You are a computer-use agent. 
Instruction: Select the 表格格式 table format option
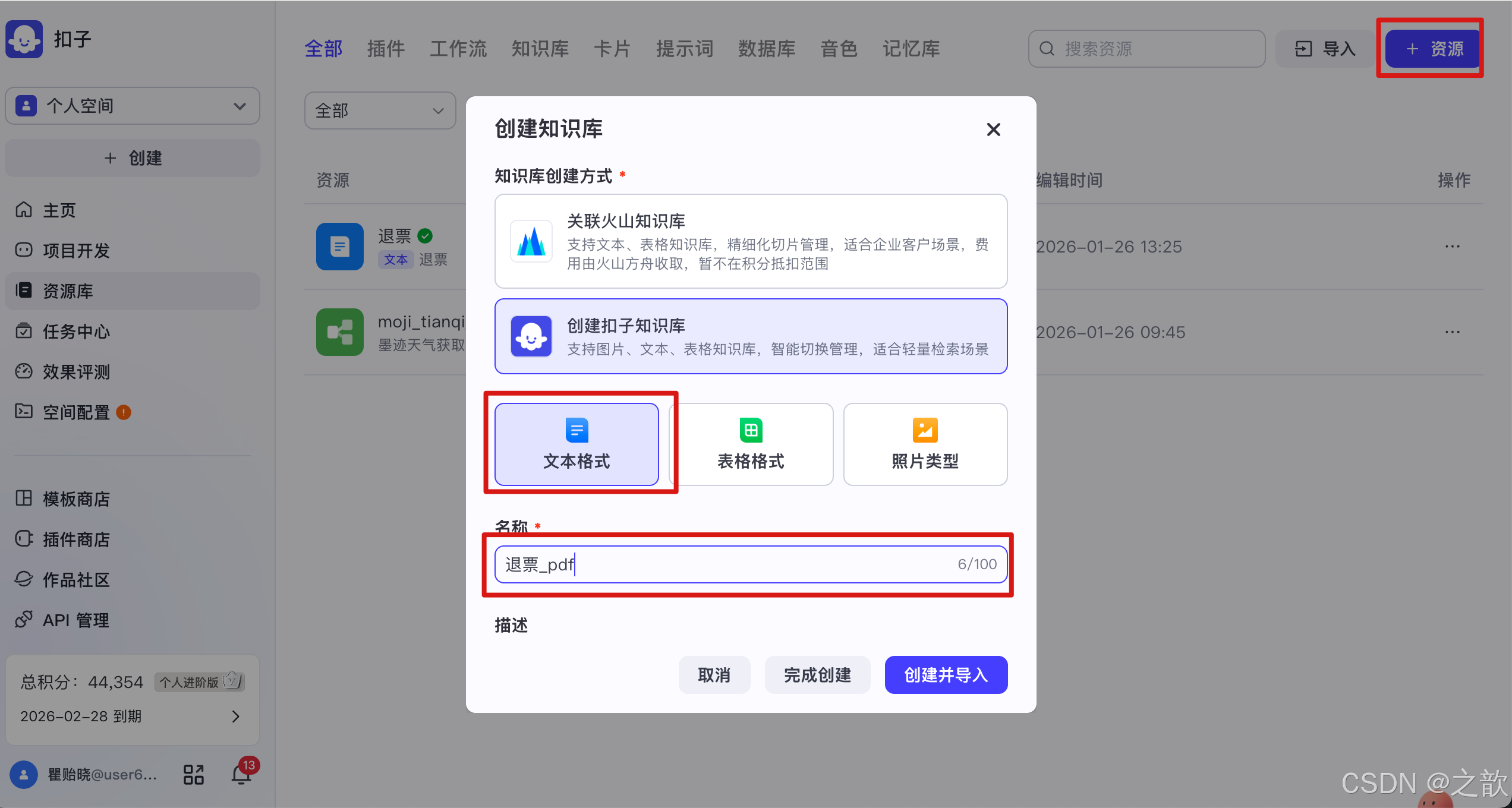(751, 444)
